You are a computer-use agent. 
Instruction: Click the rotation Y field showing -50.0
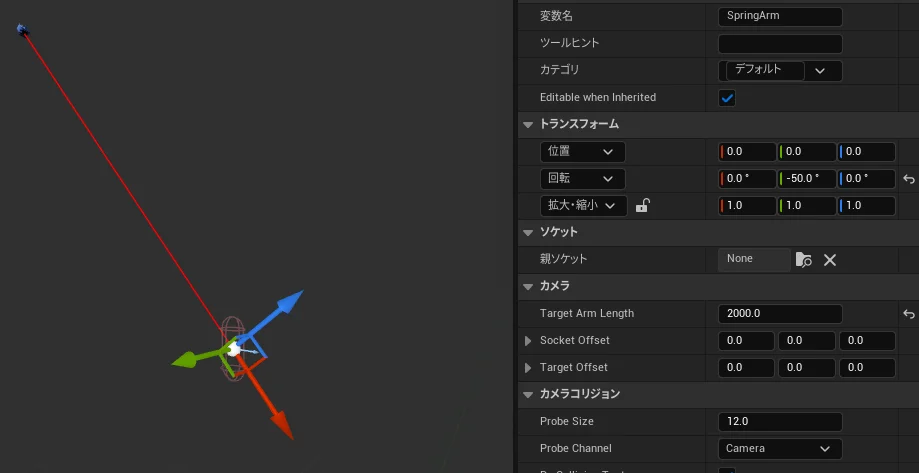click(806, 179)
